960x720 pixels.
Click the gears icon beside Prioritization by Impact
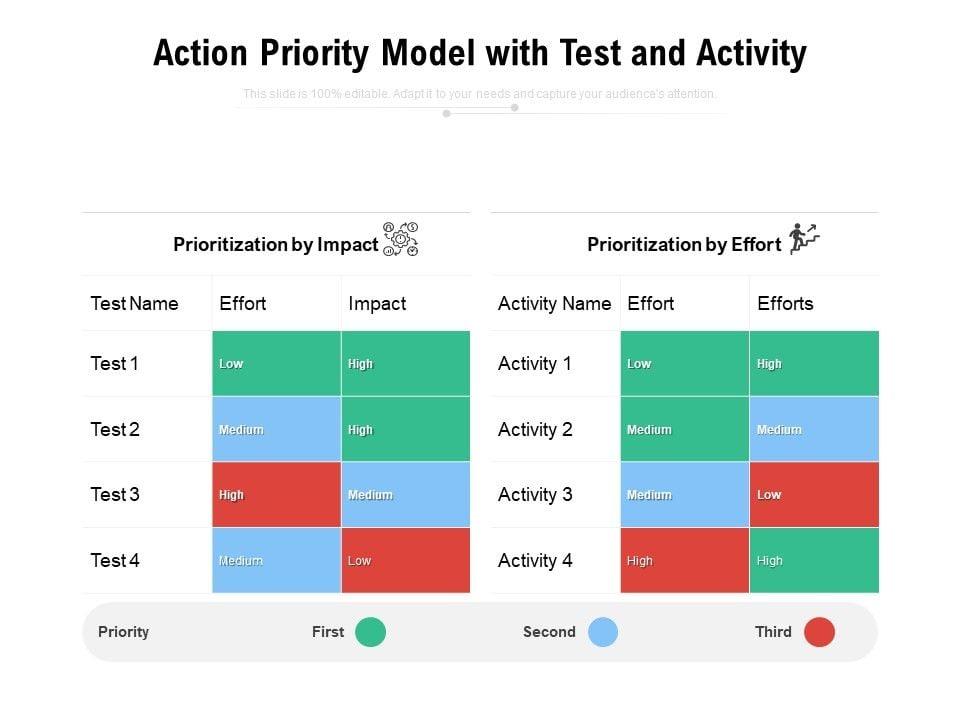point(401,240)
